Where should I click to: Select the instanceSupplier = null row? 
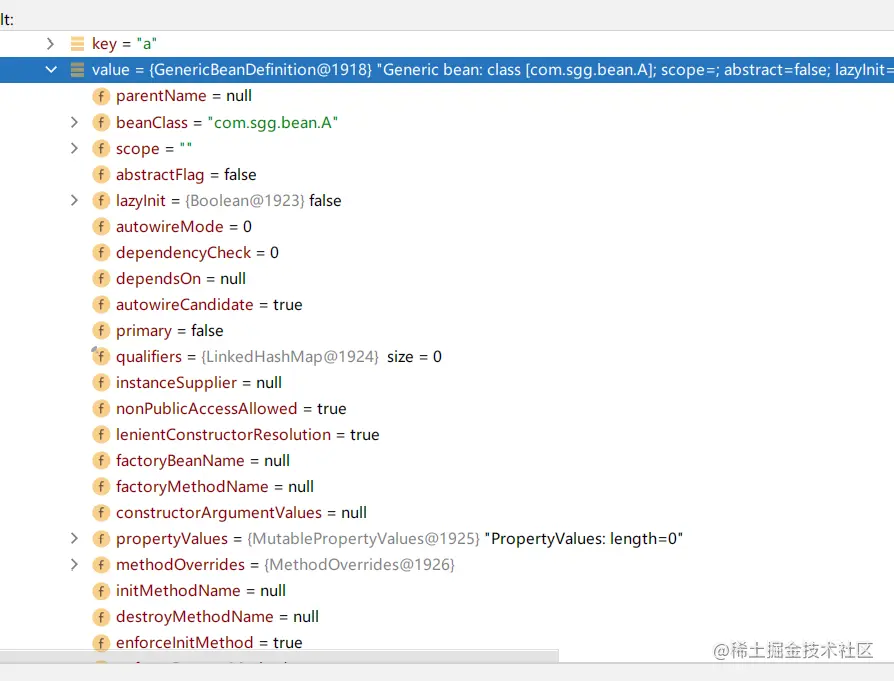point(198,382)
